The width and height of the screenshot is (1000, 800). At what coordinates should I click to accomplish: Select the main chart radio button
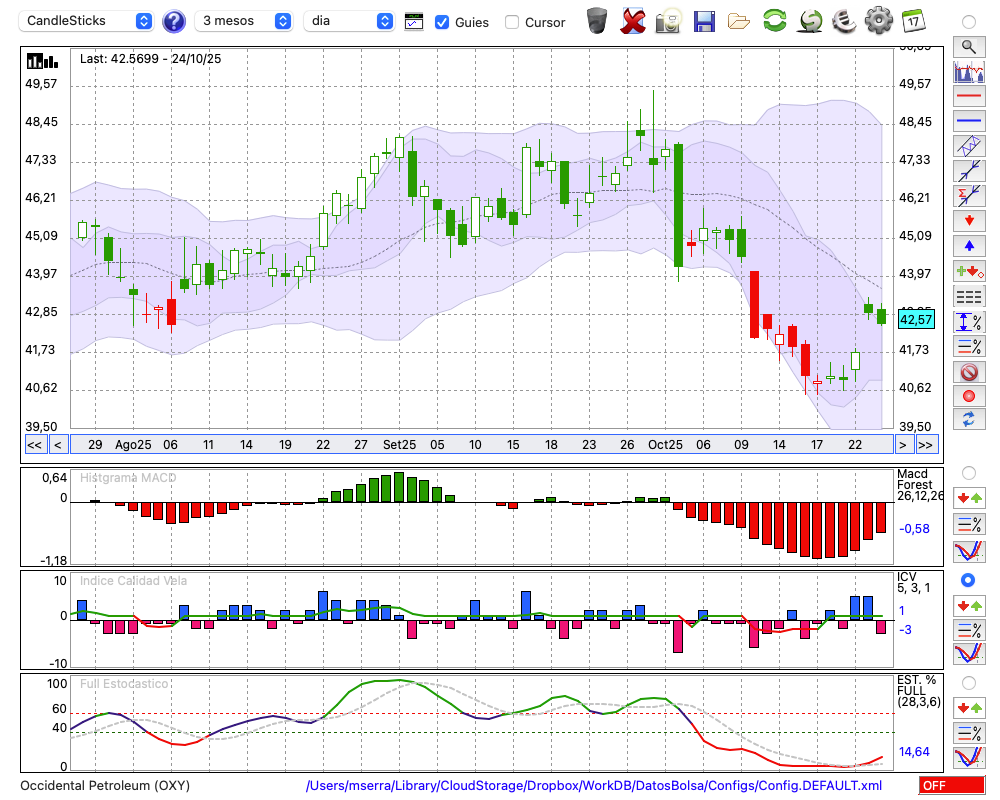coord(969,22)
